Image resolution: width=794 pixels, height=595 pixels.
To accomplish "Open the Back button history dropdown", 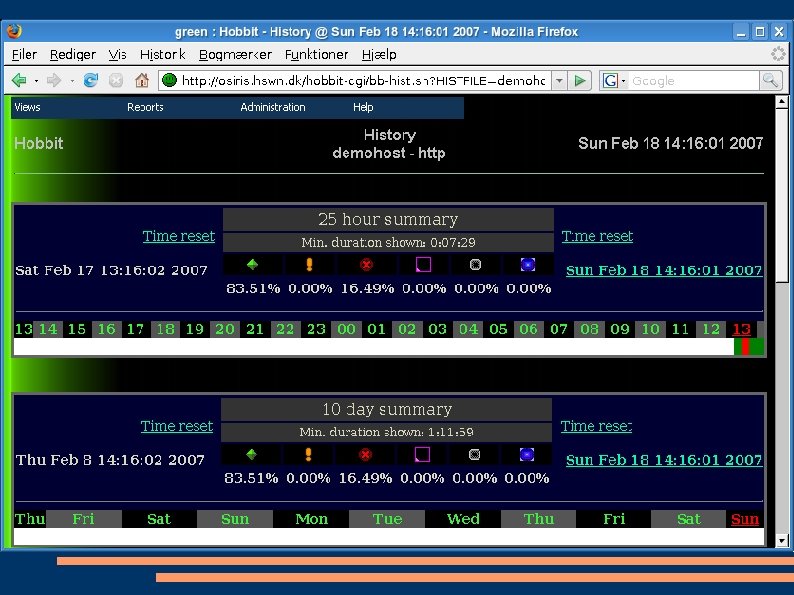I will pyautogui.click(x=36, y=81).
